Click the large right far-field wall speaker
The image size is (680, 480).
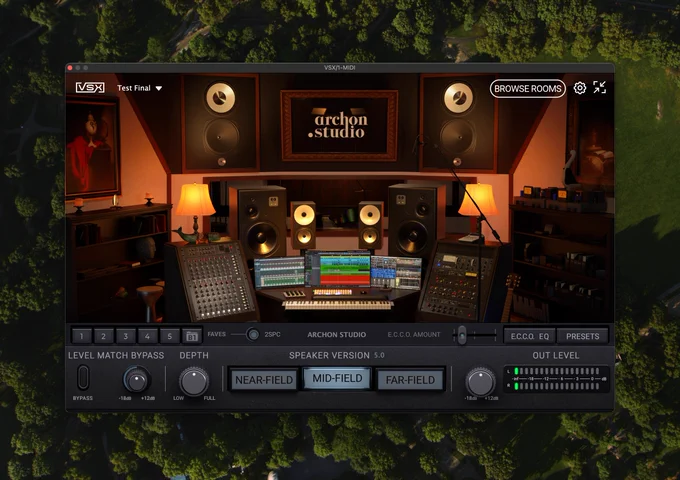[458, 123]
